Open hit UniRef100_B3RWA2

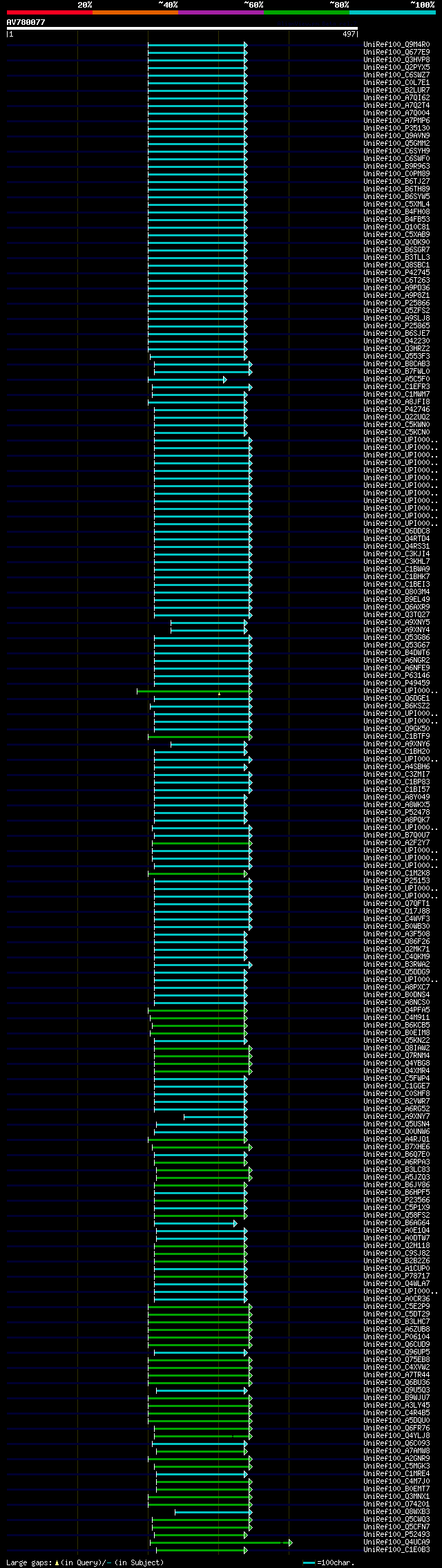tap(396, 965)
